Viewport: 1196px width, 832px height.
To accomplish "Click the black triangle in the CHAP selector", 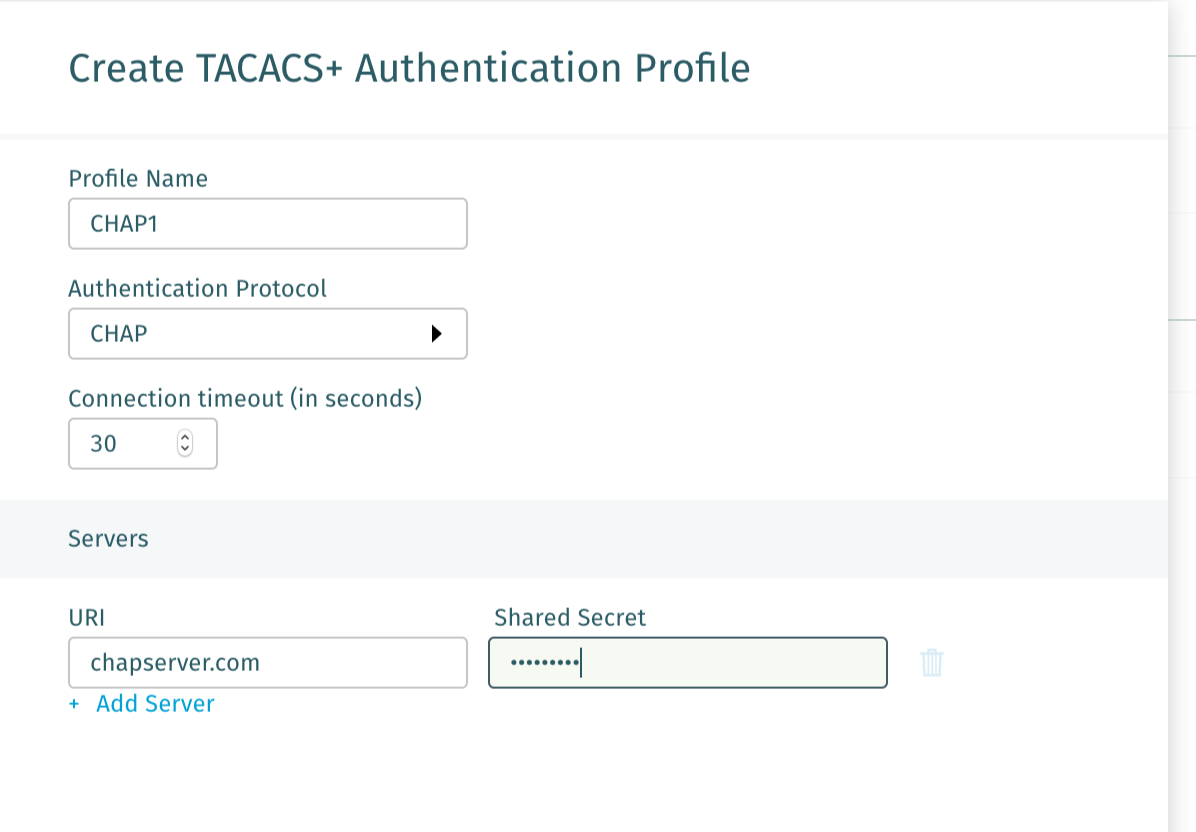I will tap(437, 333).
